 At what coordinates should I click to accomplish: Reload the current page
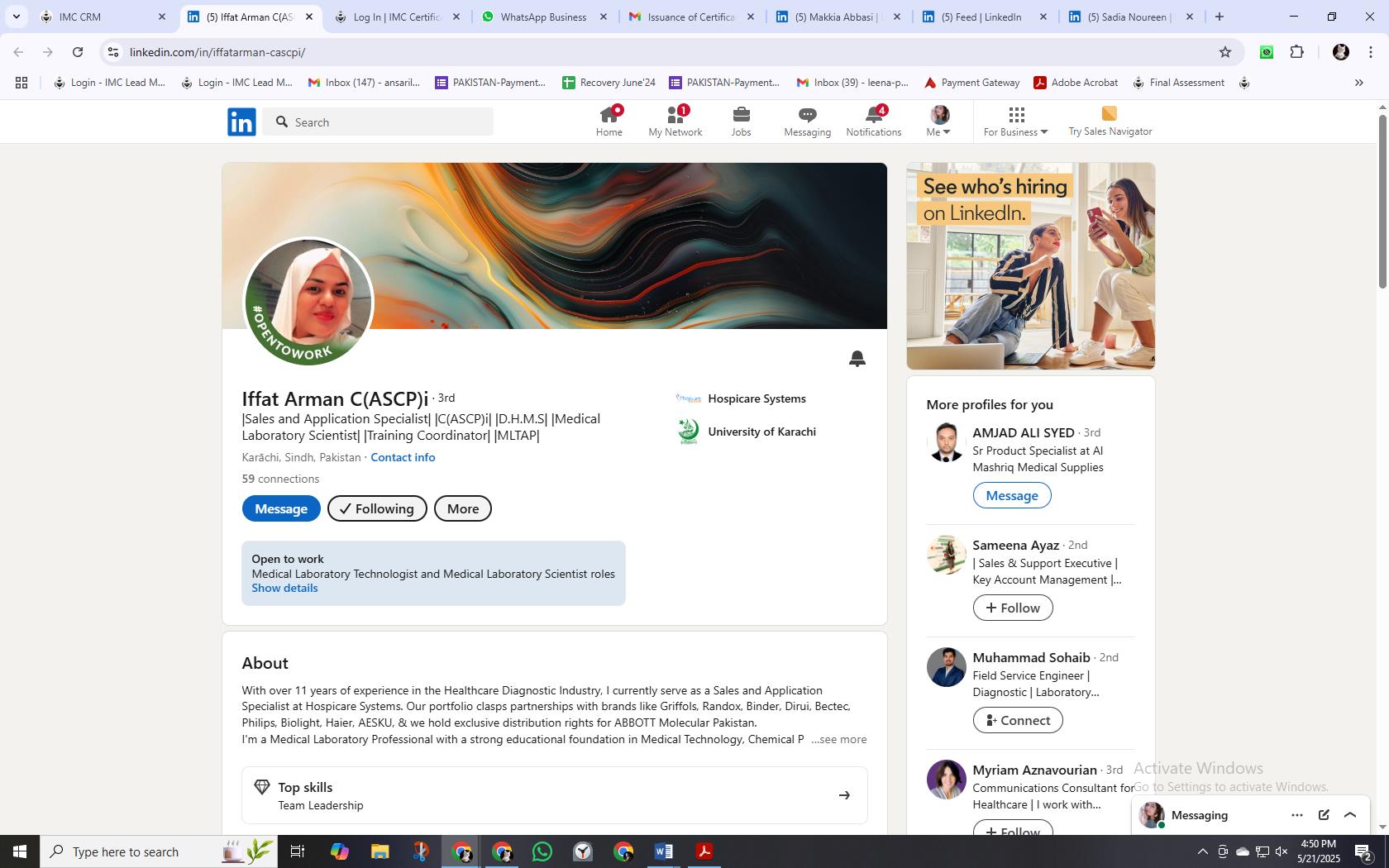[x=78, y=52]
